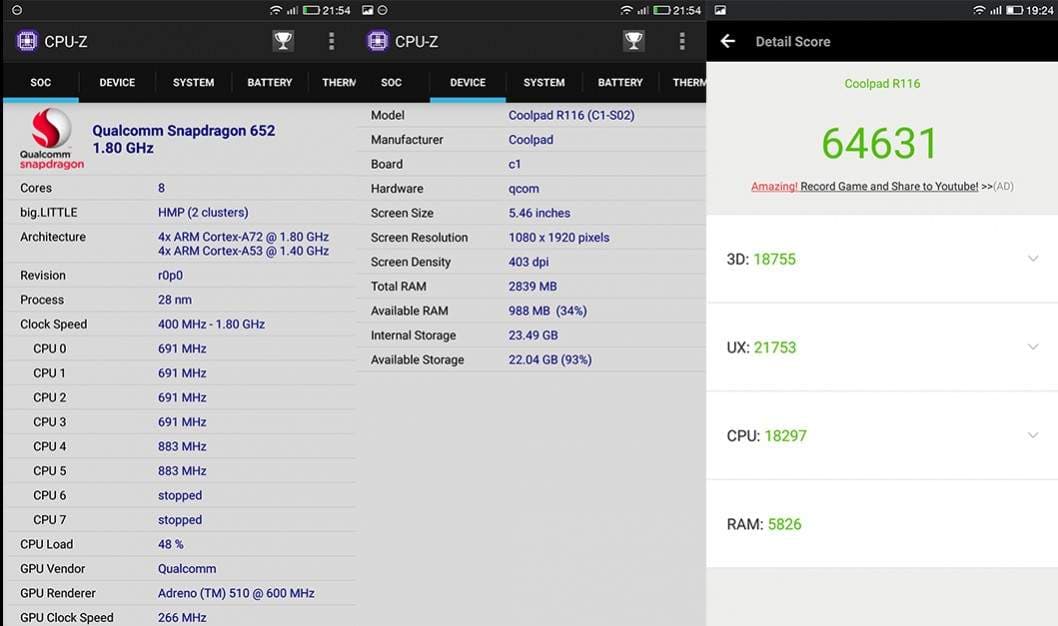Tap CPU Load value 48 %
Viewport: 1058px width, 626px height.
pyautogui.click(x=171, y=544)
